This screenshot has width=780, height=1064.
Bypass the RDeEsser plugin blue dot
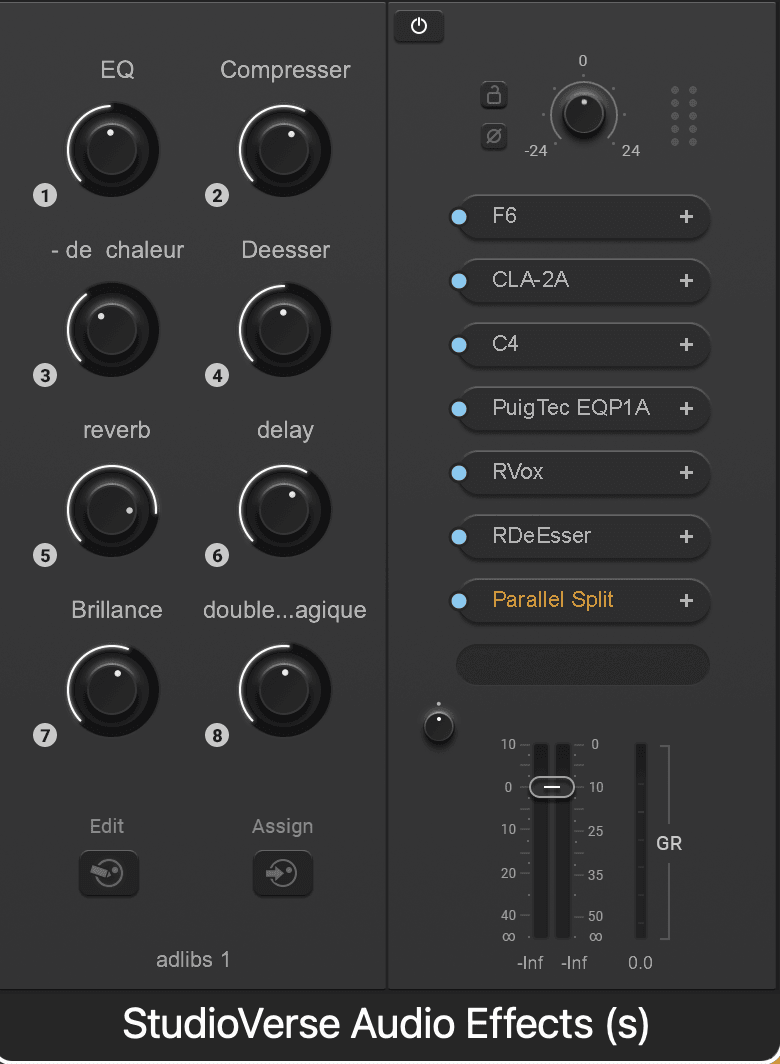point(459,537)
